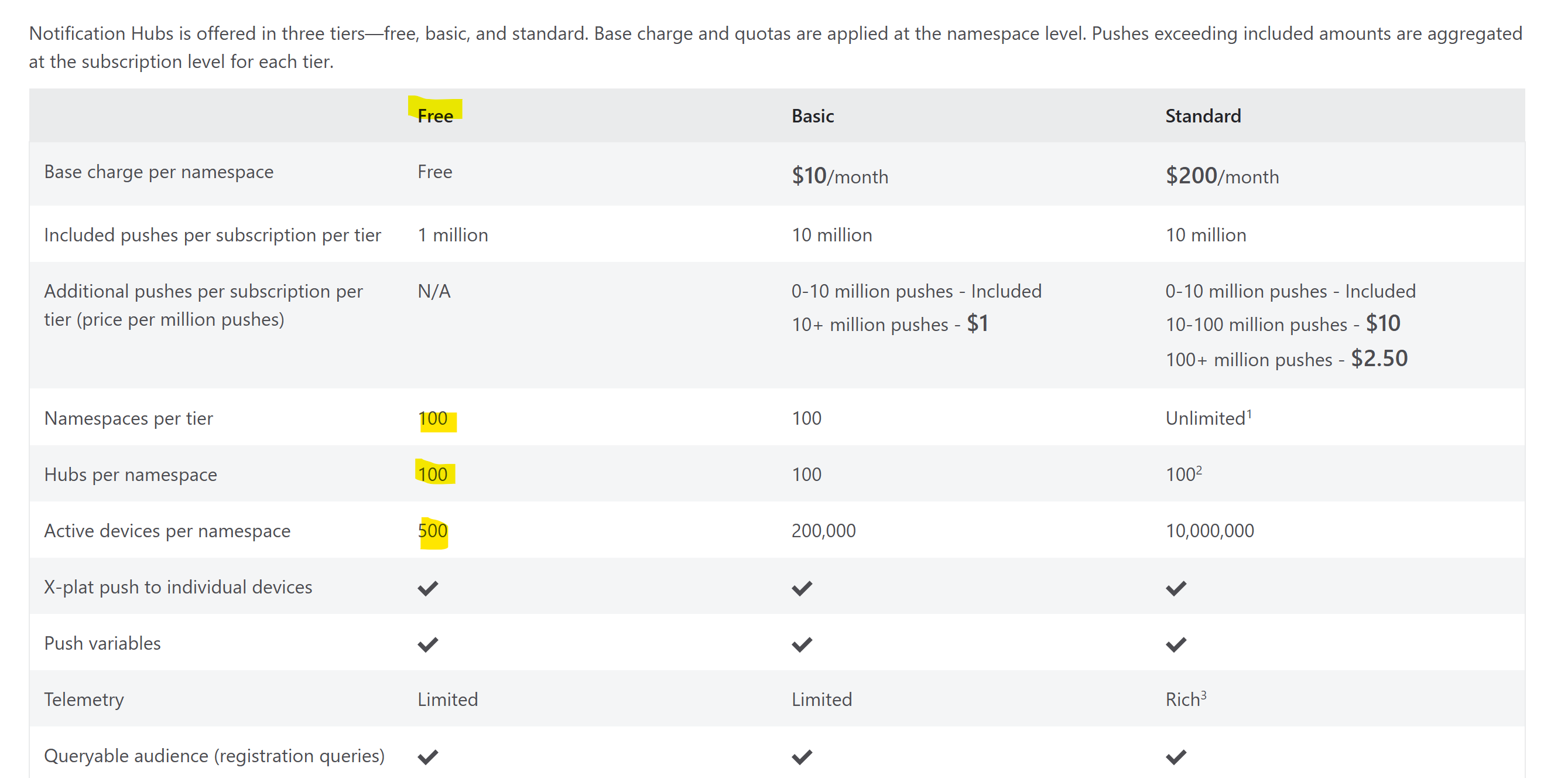Select the Basic column header
This screenshot has height=778, width=1568.
pos(813,116)
